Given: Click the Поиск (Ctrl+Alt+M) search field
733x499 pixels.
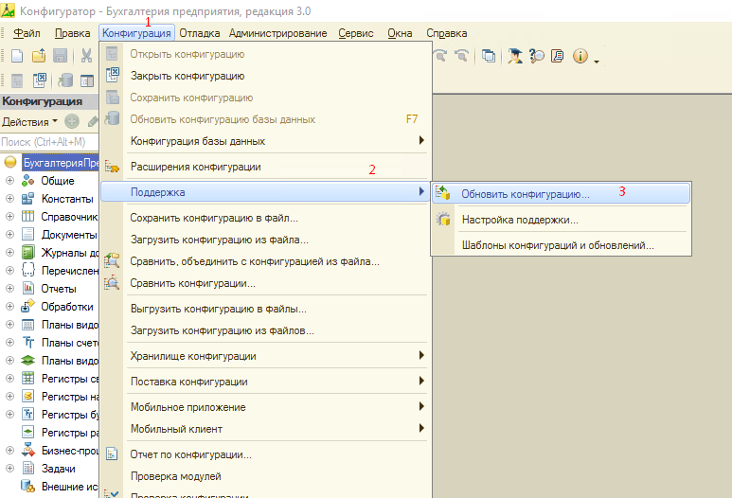Looking at the screenshot, I should (x=49, y=142).
